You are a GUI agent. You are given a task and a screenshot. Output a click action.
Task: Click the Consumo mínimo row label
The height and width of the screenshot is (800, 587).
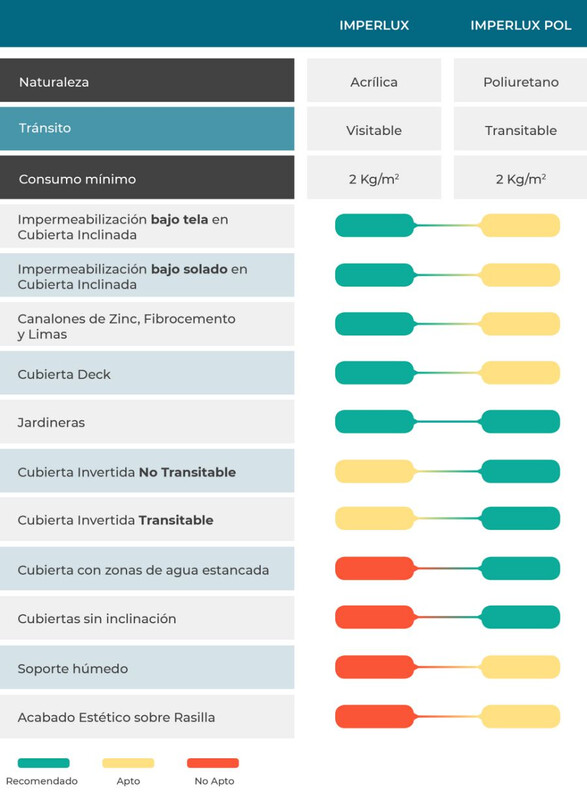(x=147, y=178)
